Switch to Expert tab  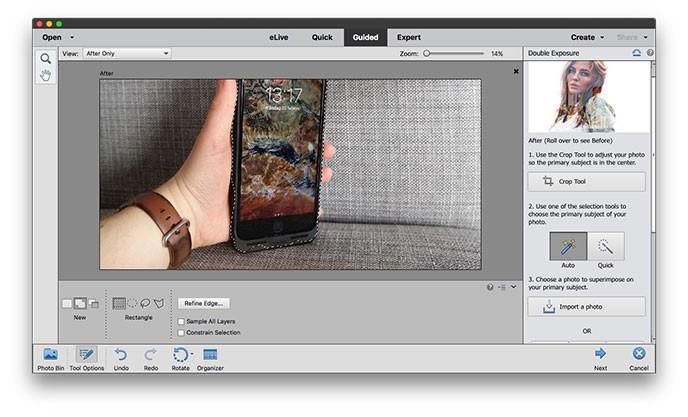[409, 38]
